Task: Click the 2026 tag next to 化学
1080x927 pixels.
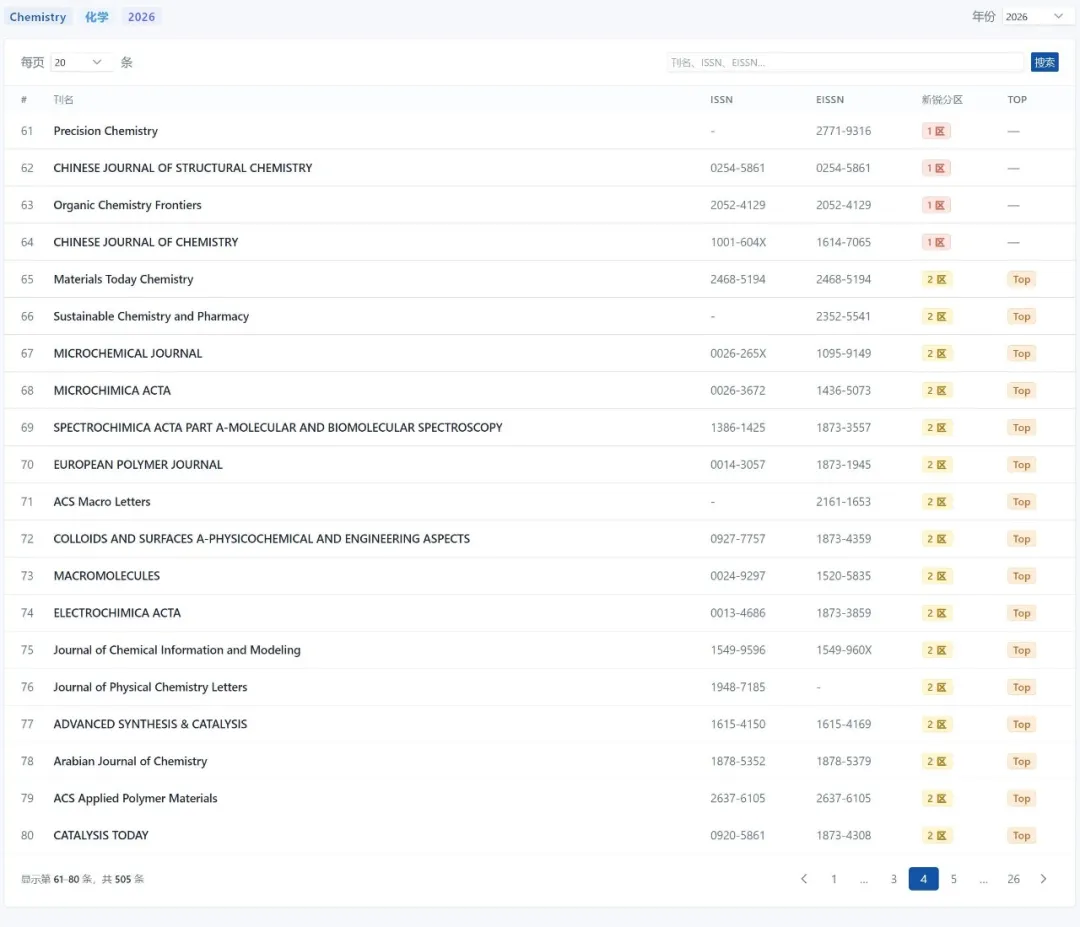Action: coord(141,17)
